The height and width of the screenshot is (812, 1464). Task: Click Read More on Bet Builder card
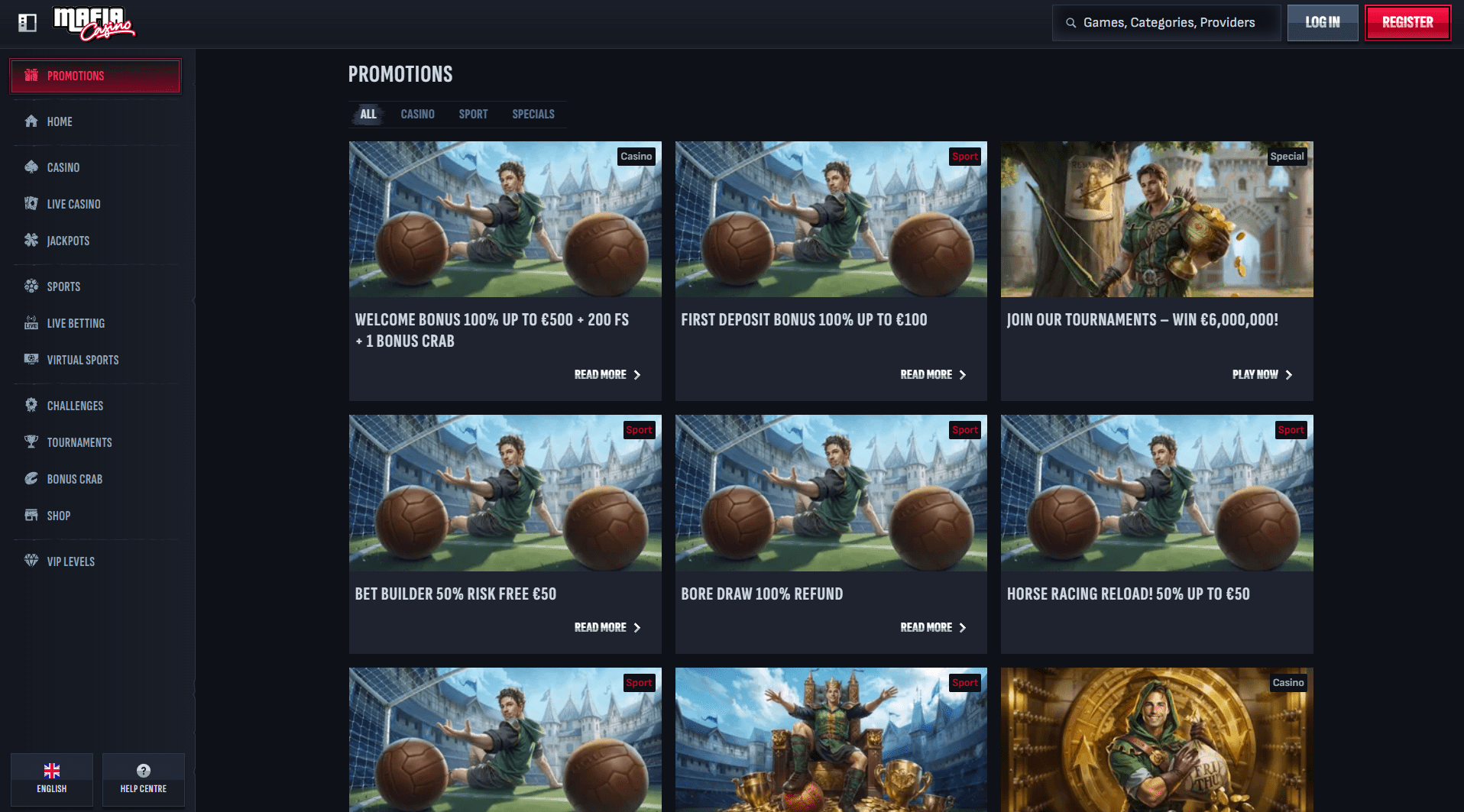coord(607,627)
